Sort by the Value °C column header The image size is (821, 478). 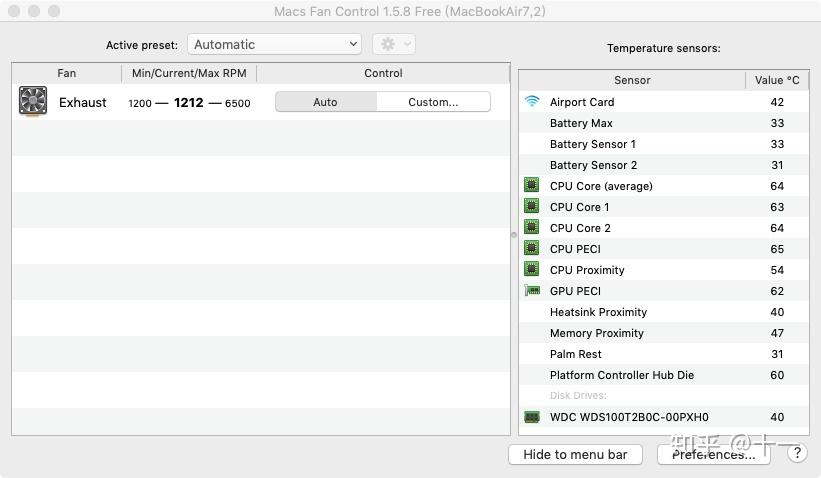click(777, 80)
